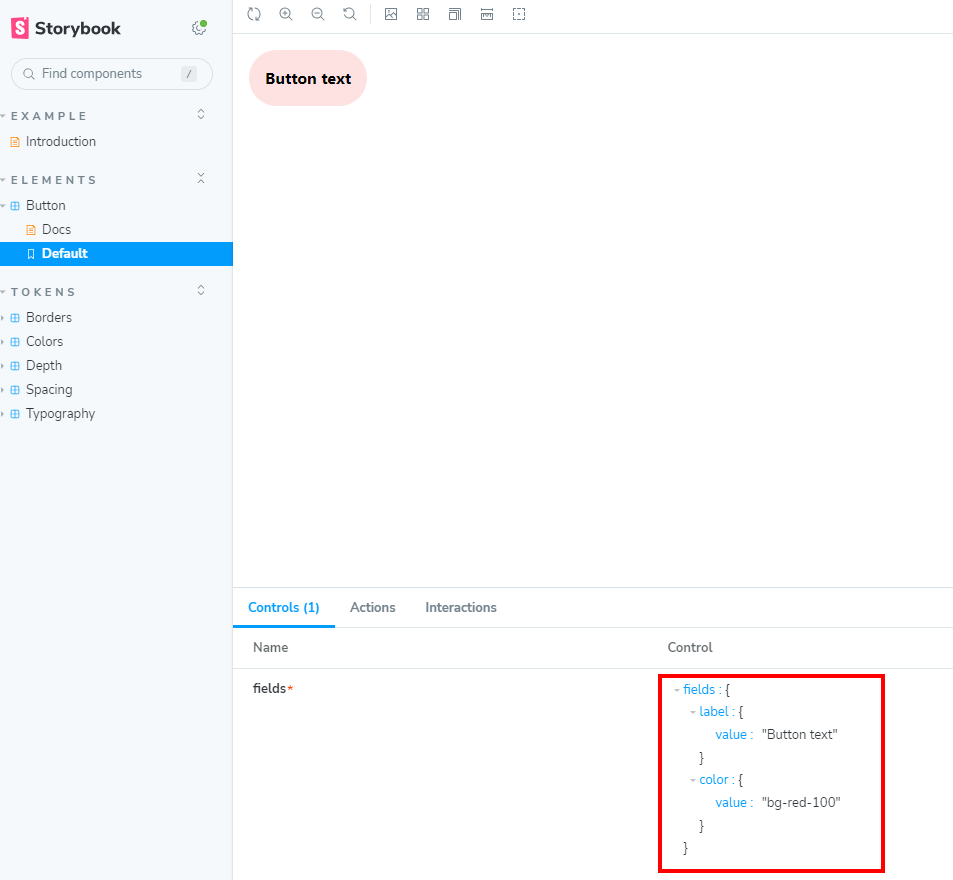
Task: Toggle the outline display tool
Action: tap(519, 14)
